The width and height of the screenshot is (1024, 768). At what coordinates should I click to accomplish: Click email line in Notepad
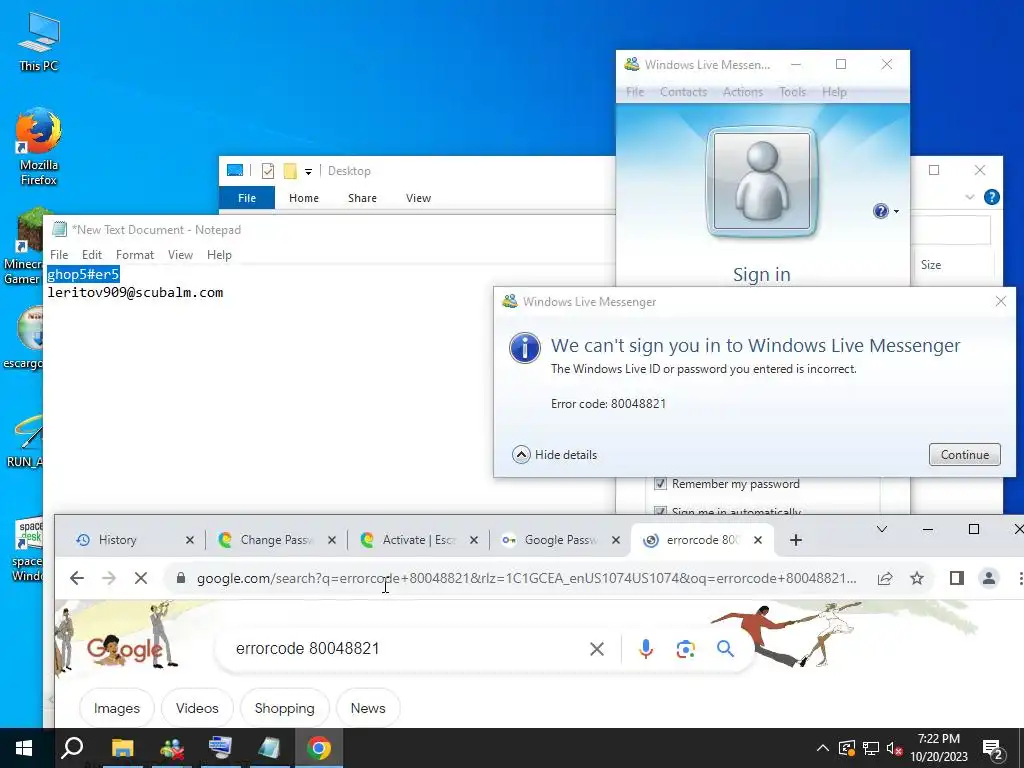coord(135,292)
